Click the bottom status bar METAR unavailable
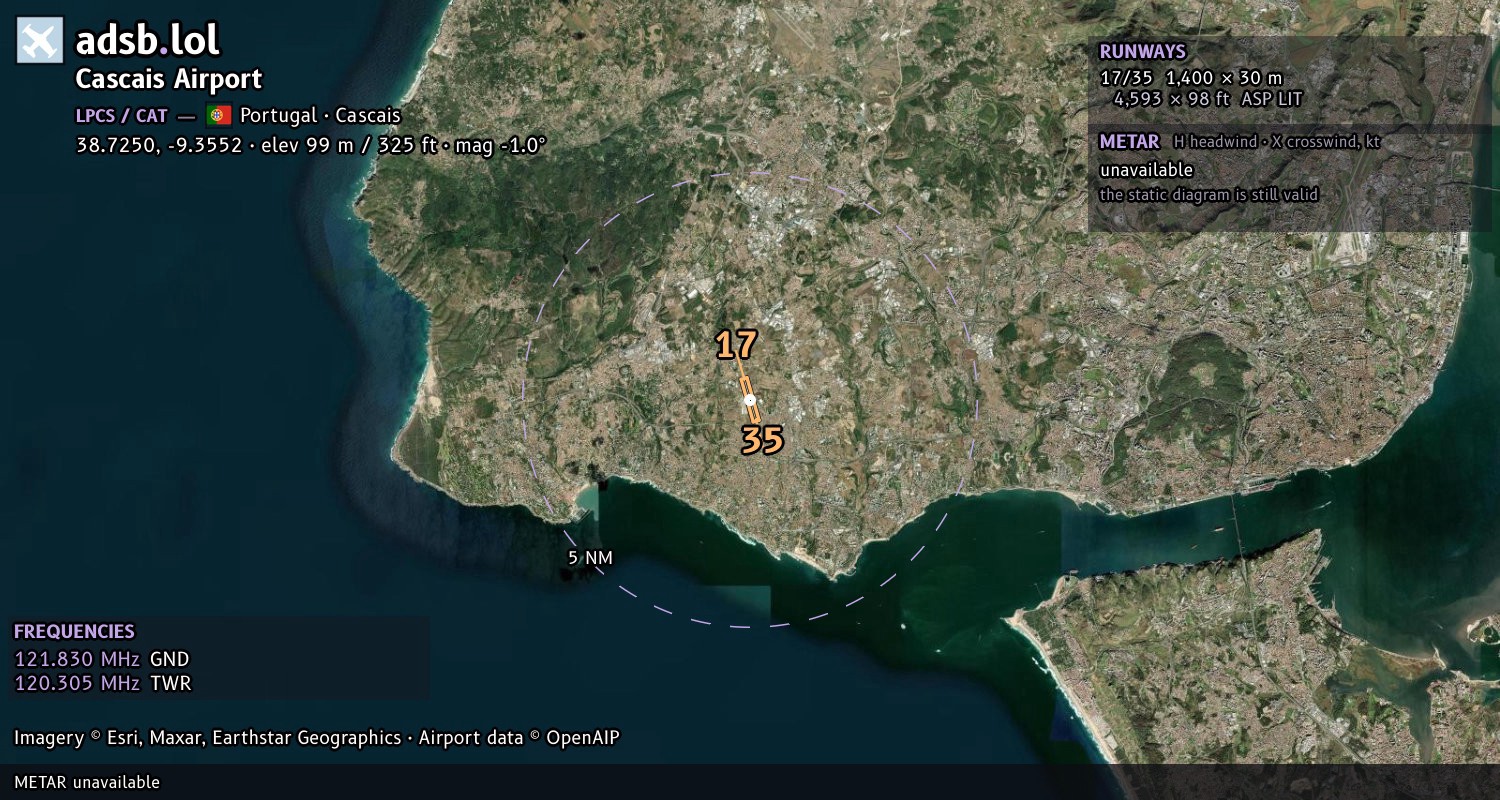Viewport: 1500px width, 800px height. click(x=87, y=782)
